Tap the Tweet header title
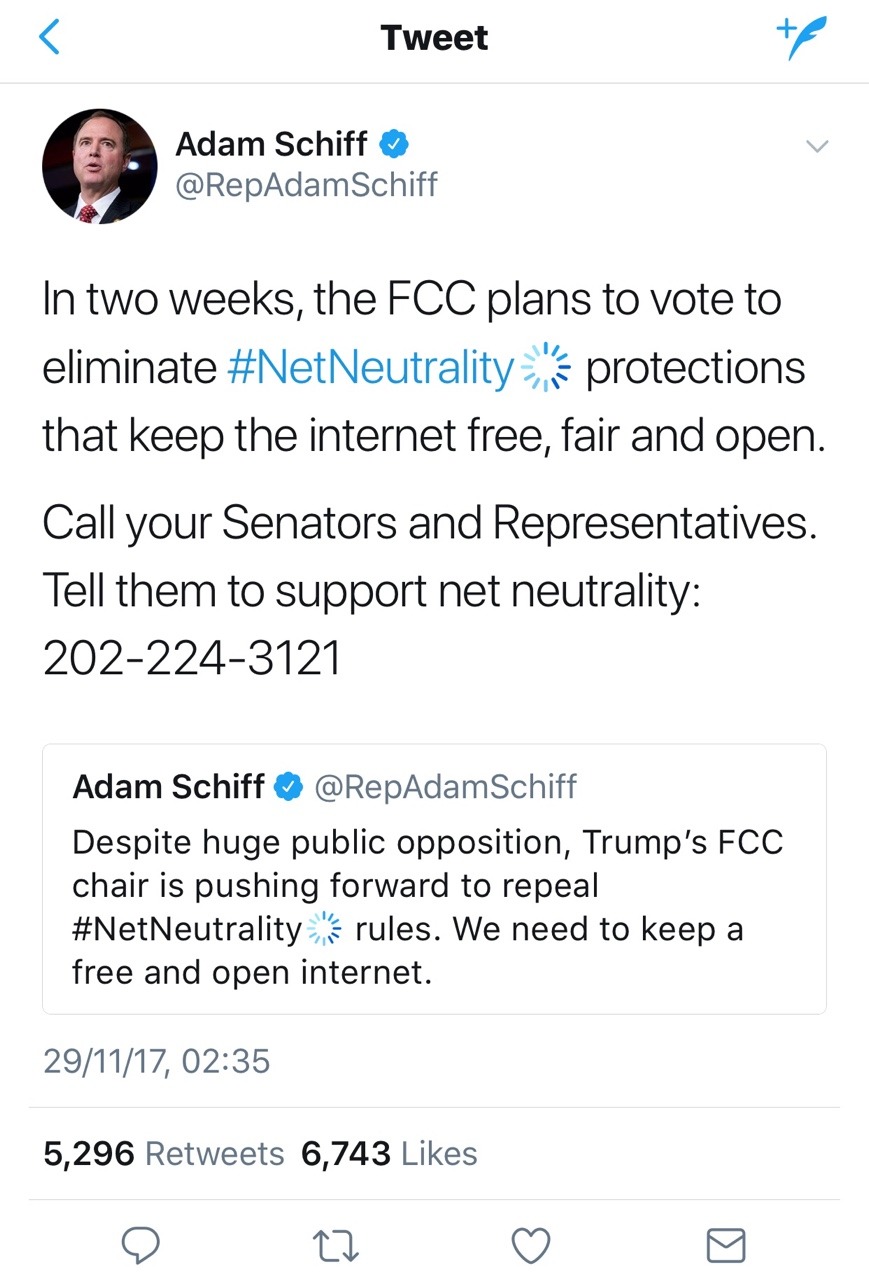The image size is (869, 1280). (x=434, y=38)
